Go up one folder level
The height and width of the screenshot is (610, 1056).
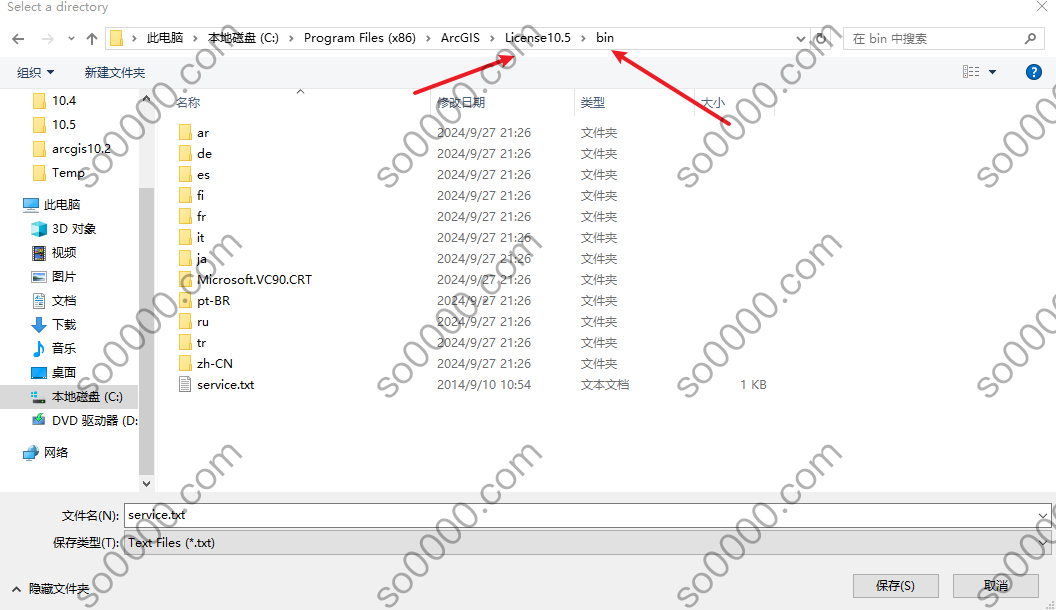click(92, 39)
